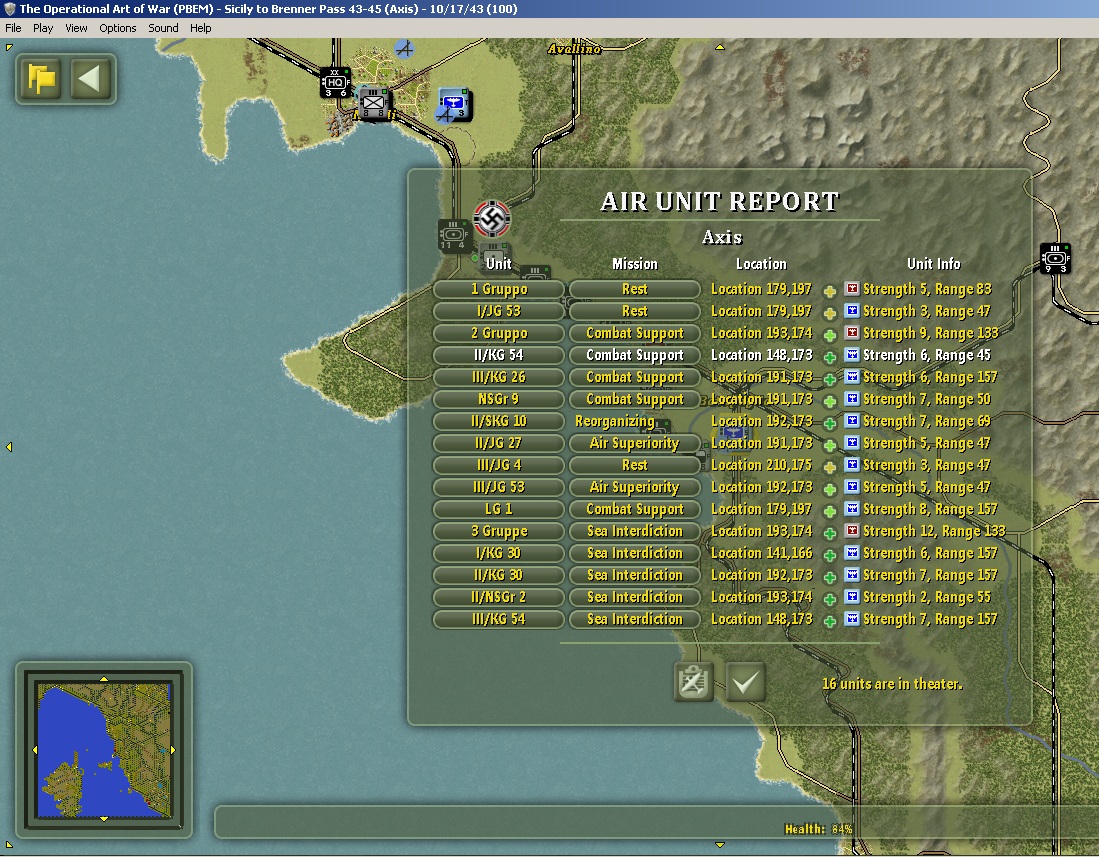Click the top-edge map scroll arrow
The height and width of the screenshot is (858, 1099).
pyautogui.click(x=720, y=47)
